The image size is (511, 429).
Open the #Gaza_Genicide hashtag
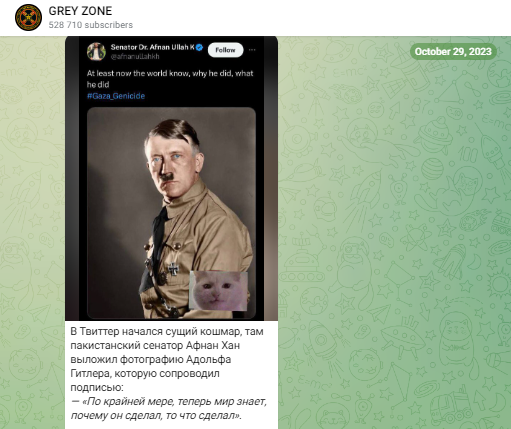116,96
